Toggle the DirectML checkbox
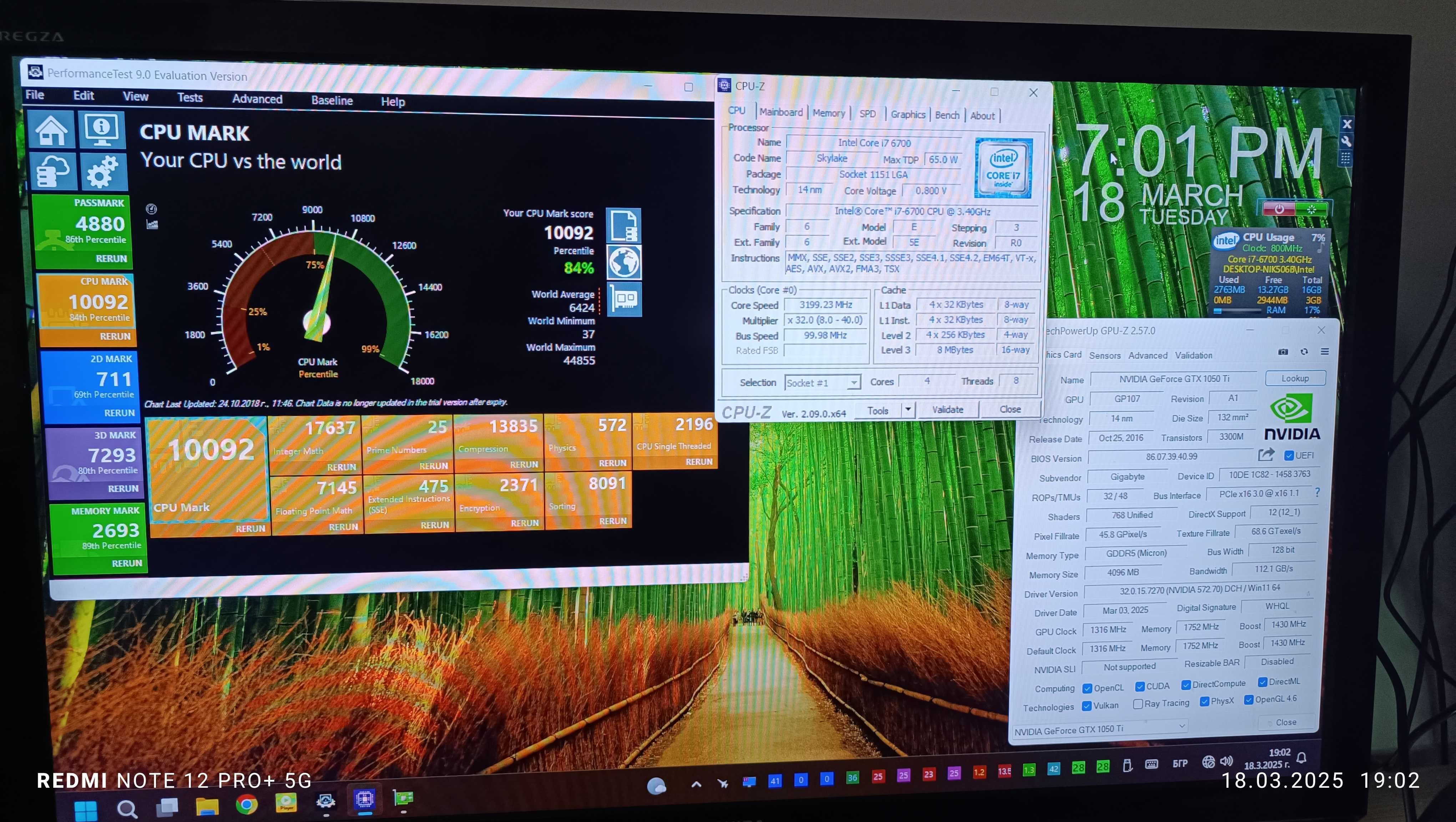The width and height of the screenshot is (1456, 822). click(1262, 682)
